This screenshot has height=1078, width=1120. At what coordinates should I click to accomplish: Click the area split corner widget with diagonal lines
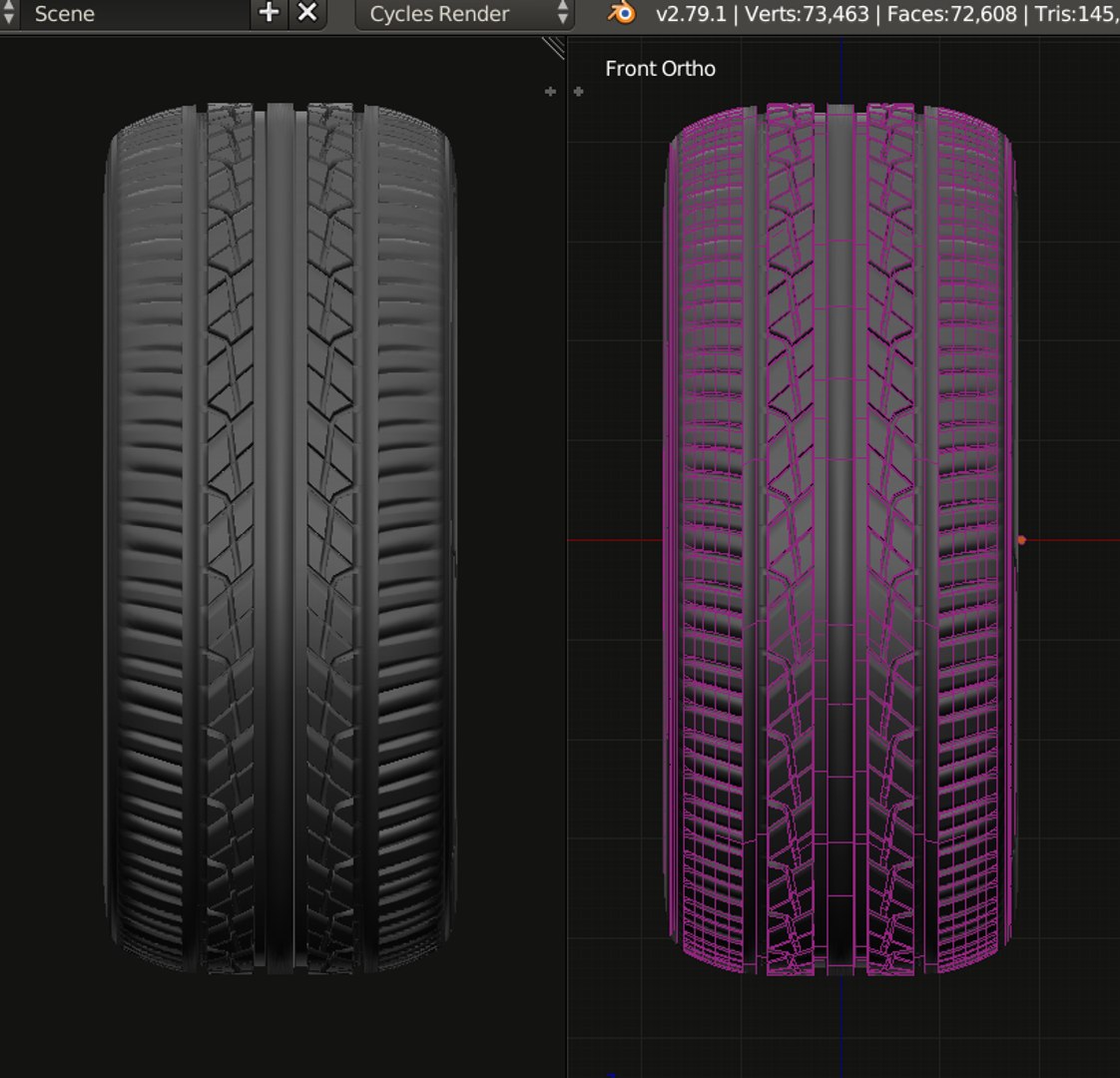click(x=554, y=47)
